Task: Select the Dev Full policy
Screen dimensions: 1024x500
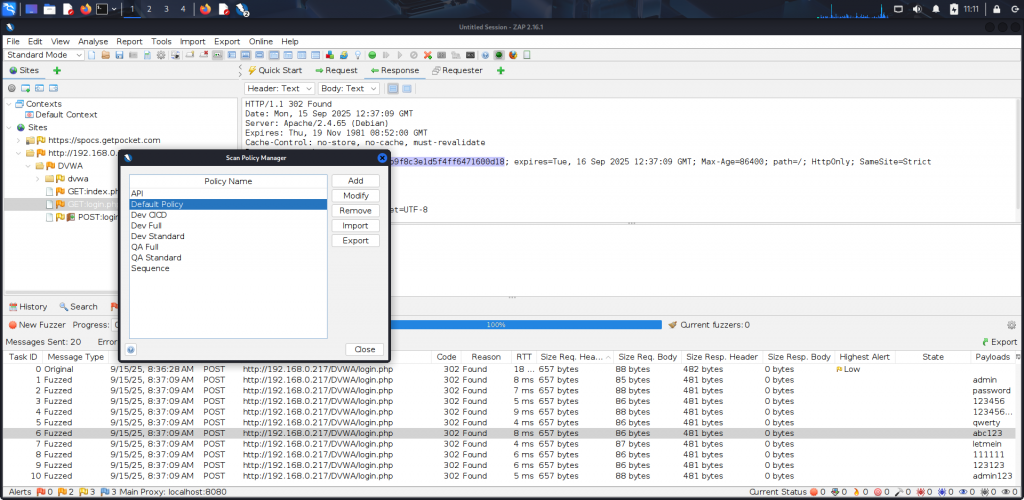Action: tap(228, 226)
